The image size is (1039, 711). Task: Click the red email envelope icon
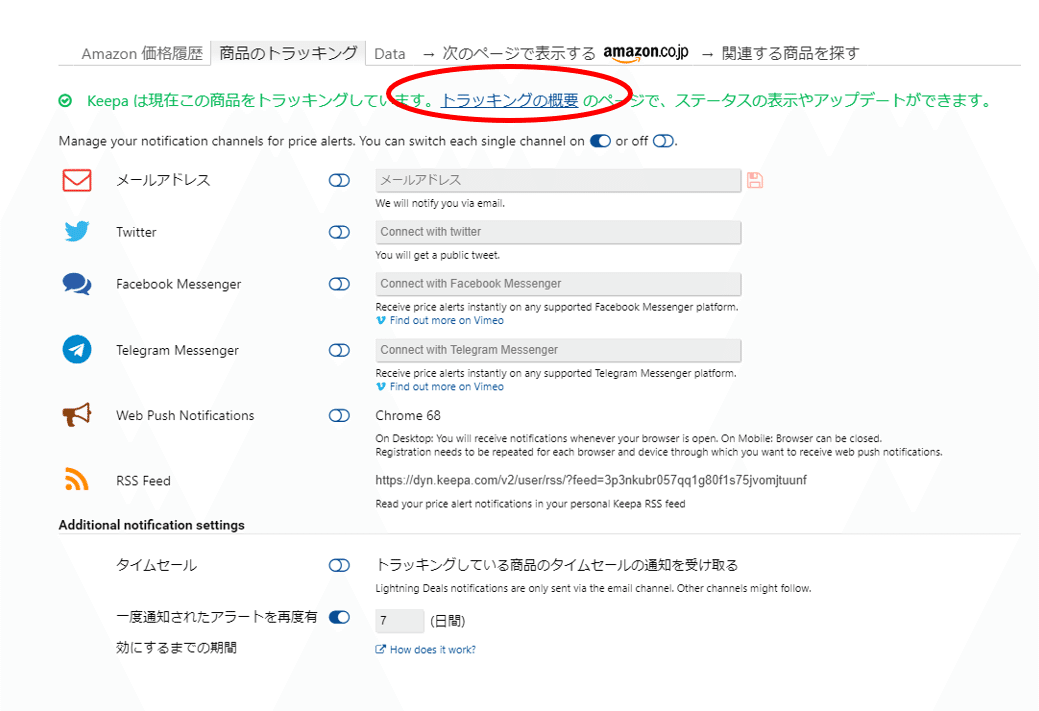(x=77, y=180)
